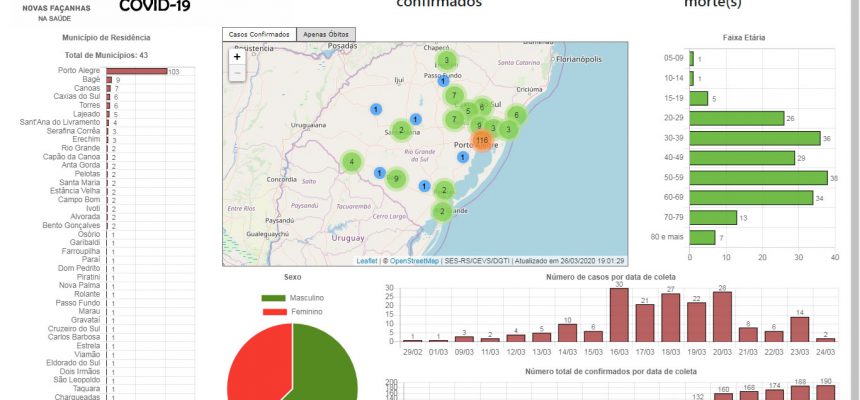Open the orange 116 cluster at Porto Alegre

(482, 140)
